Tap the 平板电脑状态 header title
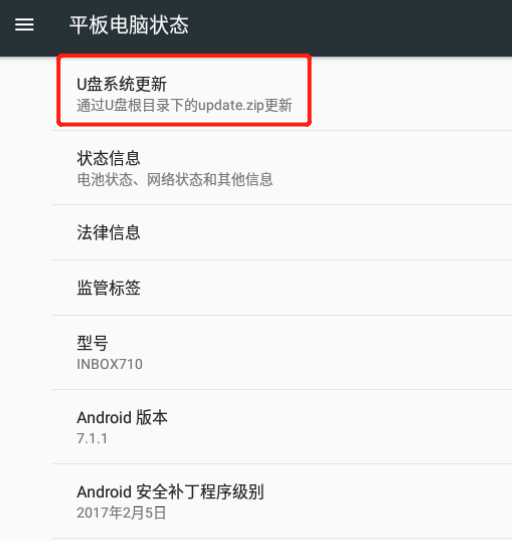 point(129,25)
